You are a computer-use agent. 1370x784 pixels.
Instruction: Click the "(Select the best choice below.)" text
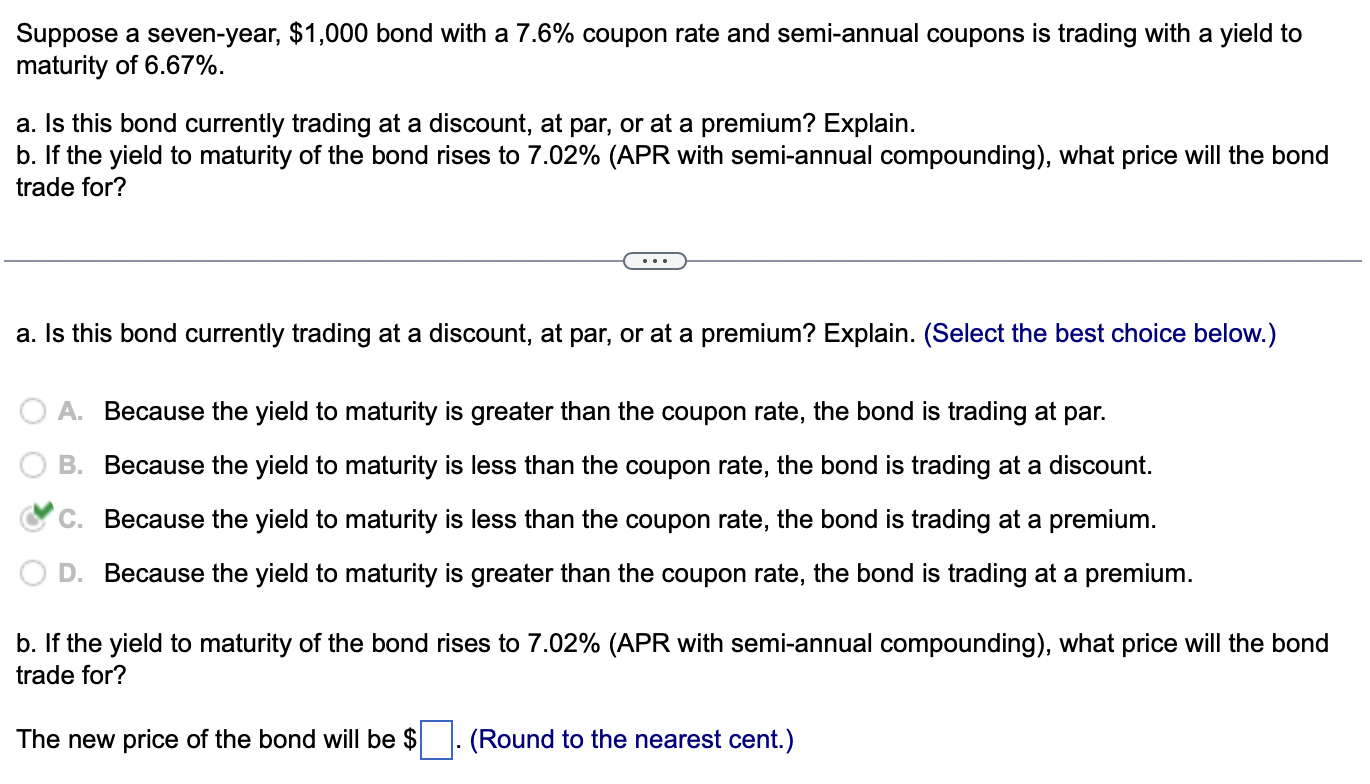pos(1101,333)
